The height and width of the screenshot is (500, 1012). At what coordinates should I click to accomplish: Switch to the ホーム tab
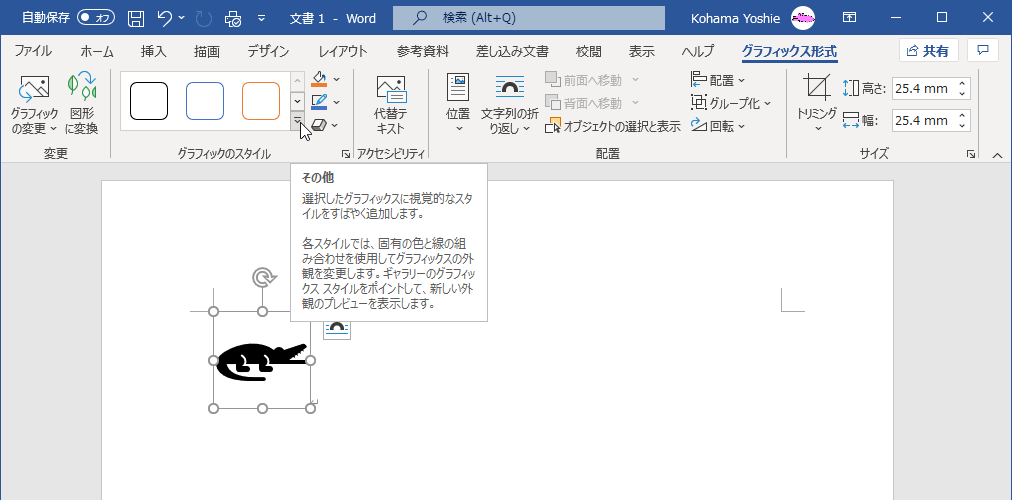coord(97,52)
